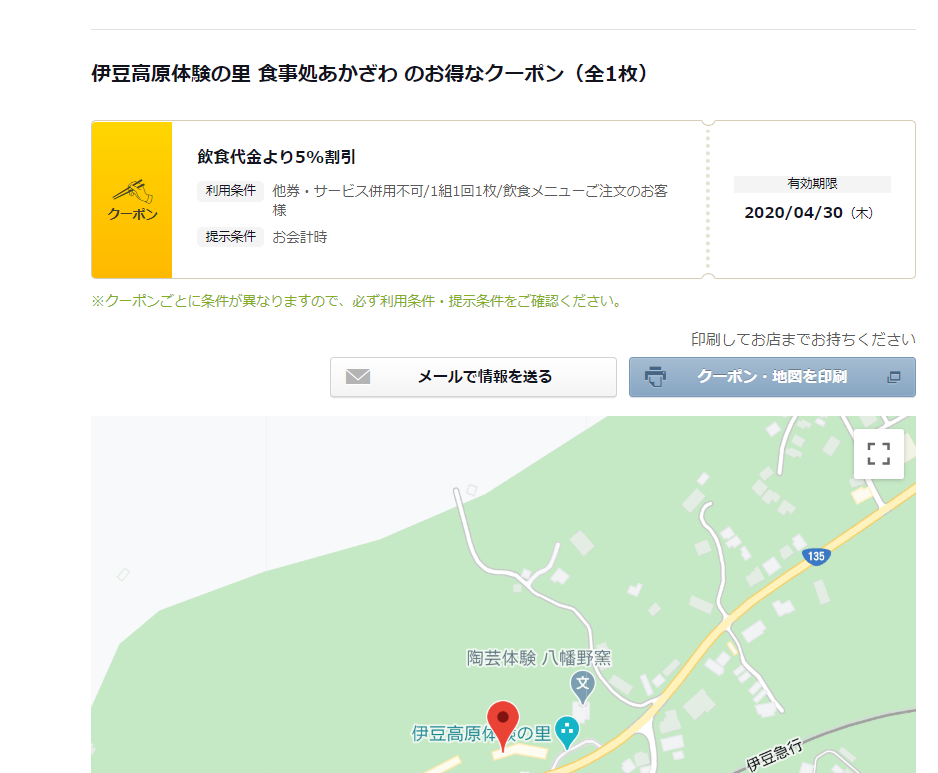Click the red location pin on the map
Image resolution: width=938 pixels, height=773 pixels.
coord(503,724)
